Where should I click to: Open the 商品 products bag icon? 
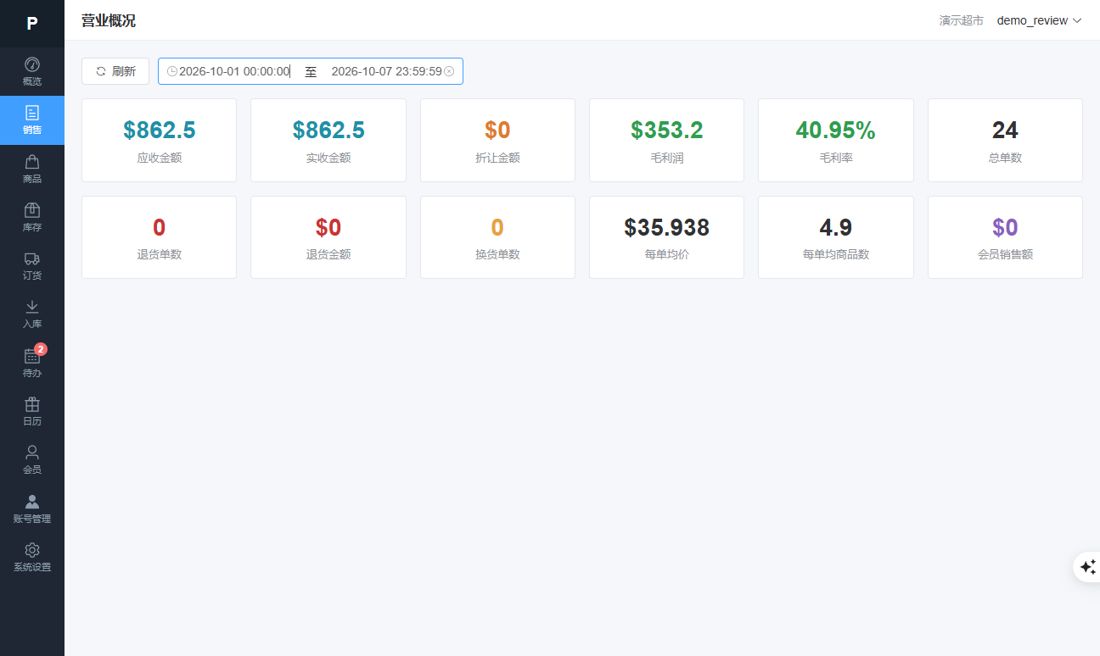click(32, 169)
